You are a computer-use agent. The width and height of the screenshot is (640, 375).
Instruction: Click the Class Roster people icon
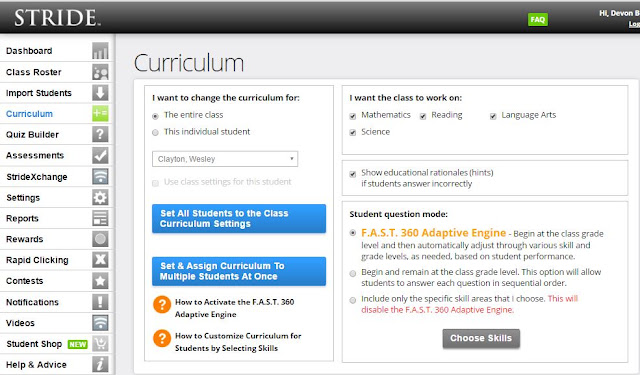coord(100,72)
